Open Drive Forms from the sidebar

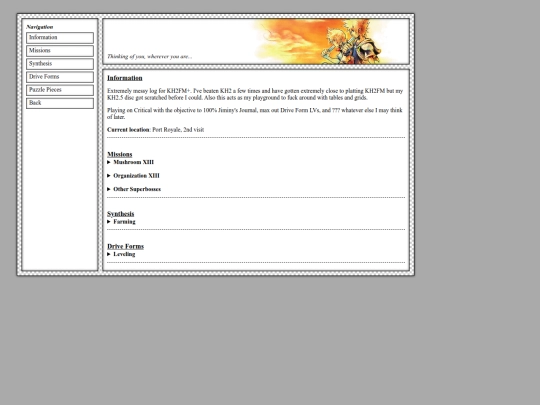[60, 77]
